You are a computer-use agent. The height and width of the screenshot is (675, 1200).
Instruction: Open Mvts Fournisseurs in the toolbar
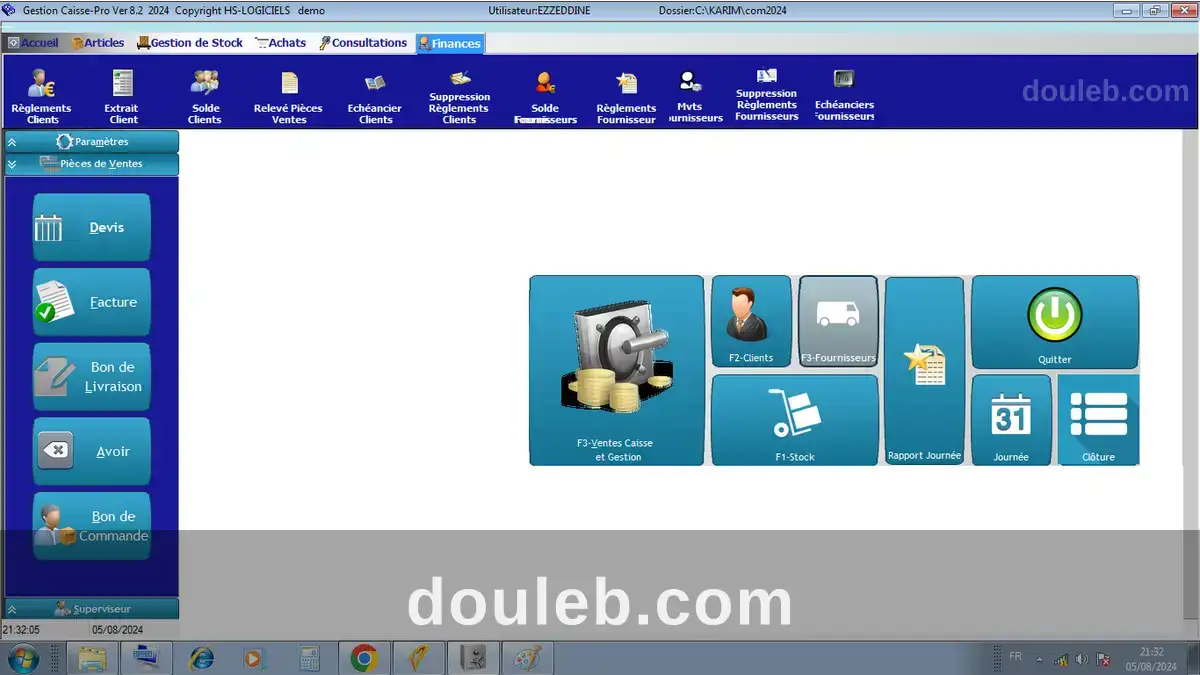coord(690,95)
